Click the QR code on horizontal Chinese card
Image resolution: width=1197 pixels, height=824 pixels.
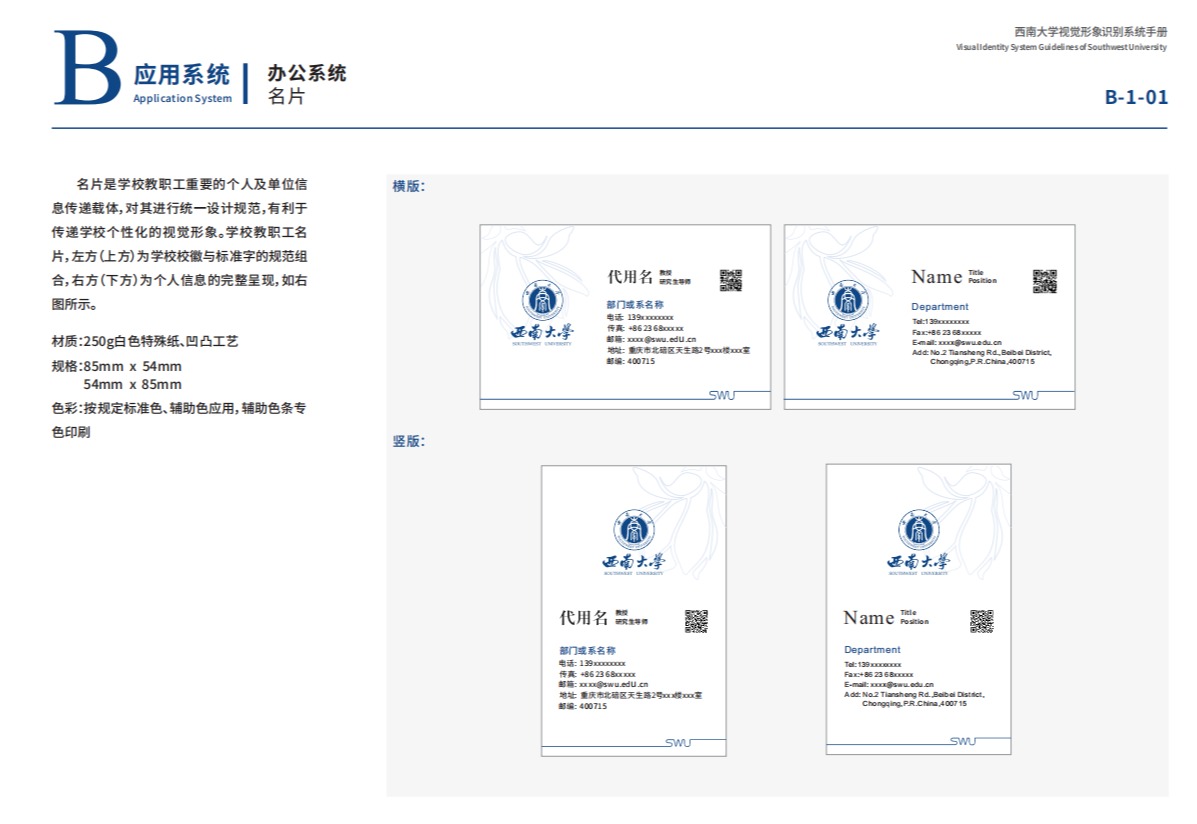(x=731, y=280)
